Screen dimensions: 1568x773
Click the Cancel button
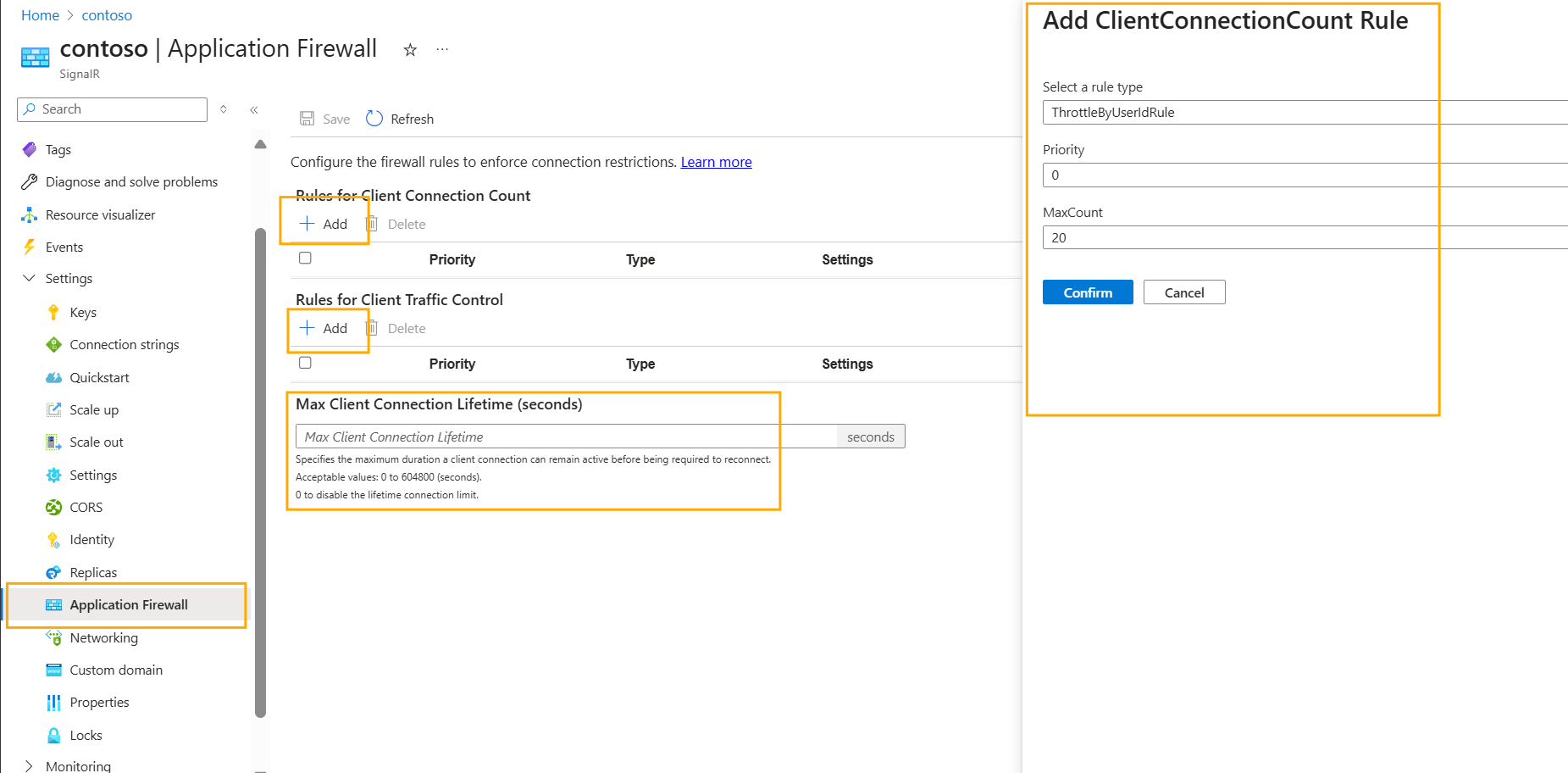coord(1184,292)
